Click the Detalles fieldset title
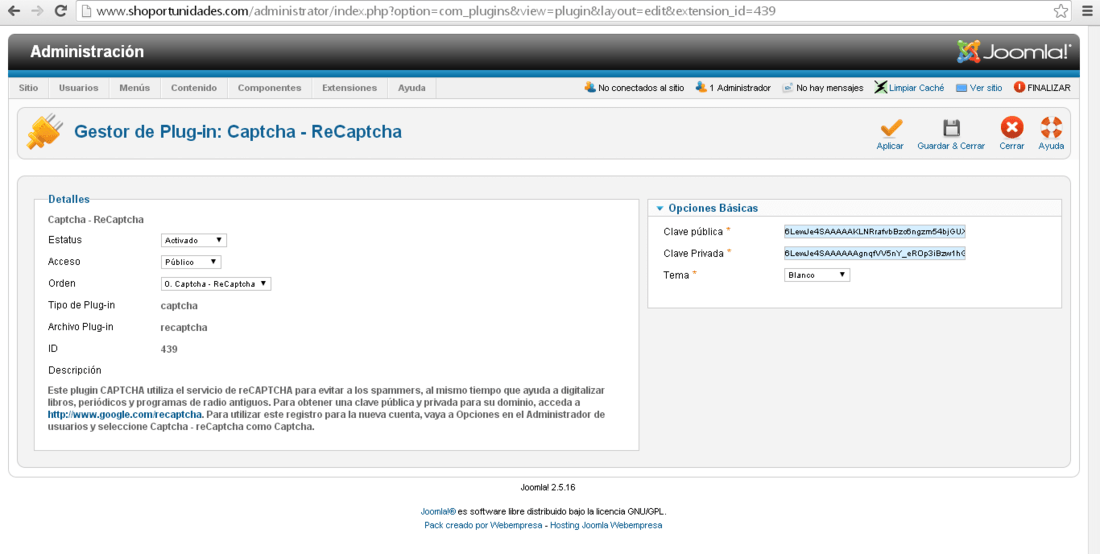The height and width of the screenshot is (554, 1100). coord(69,200)
